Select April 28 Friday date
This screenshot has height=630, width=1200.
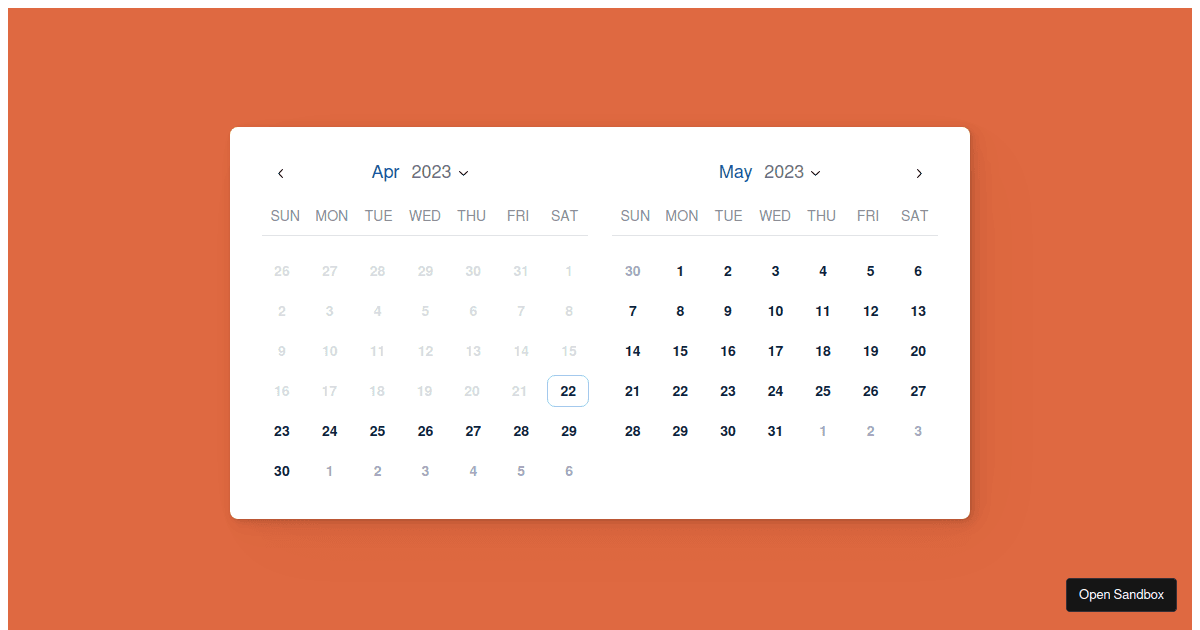[x=521, y=431]
